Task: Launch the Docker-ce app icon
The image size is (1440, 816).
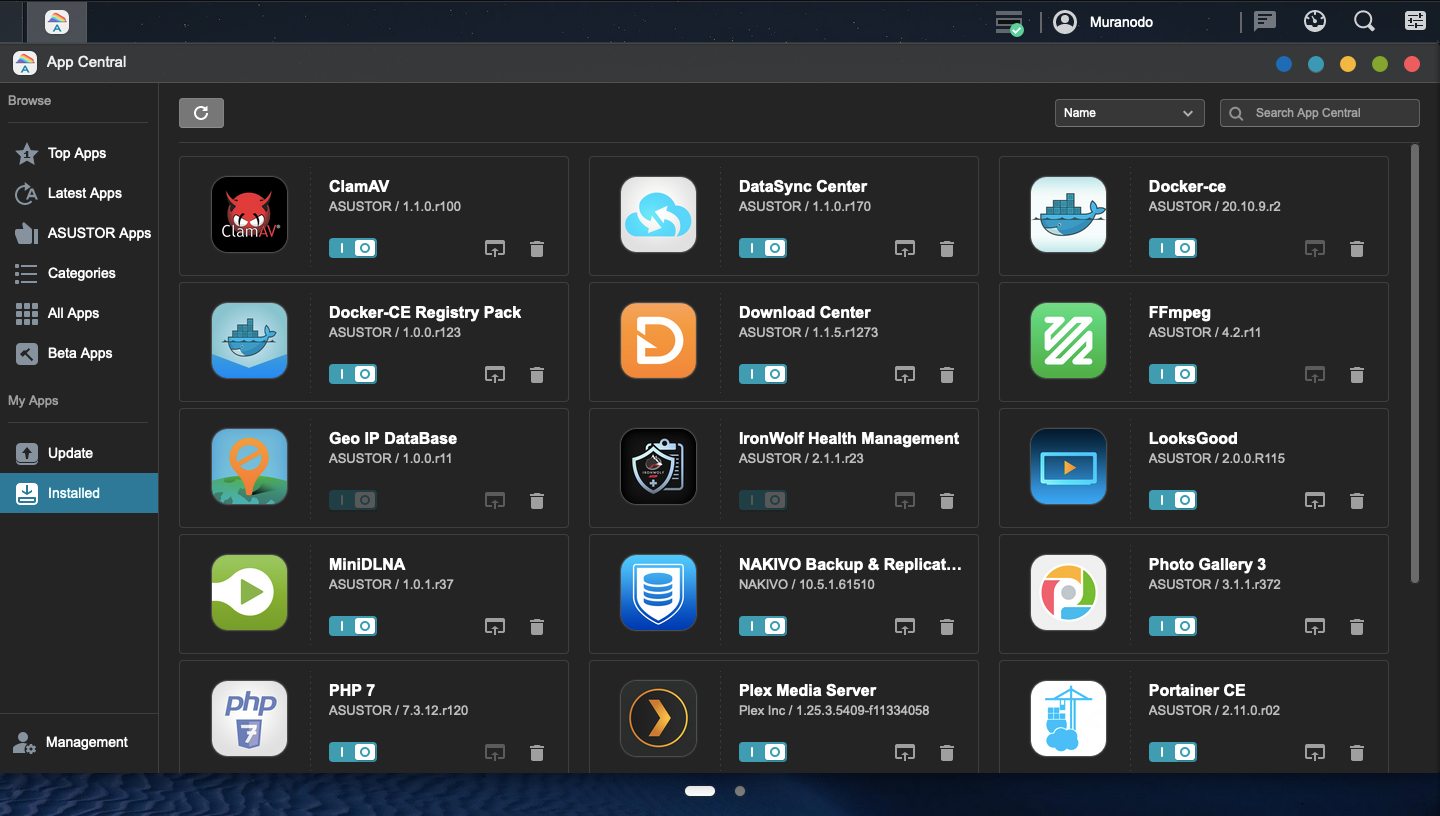Action: (x=1068, y=214)
